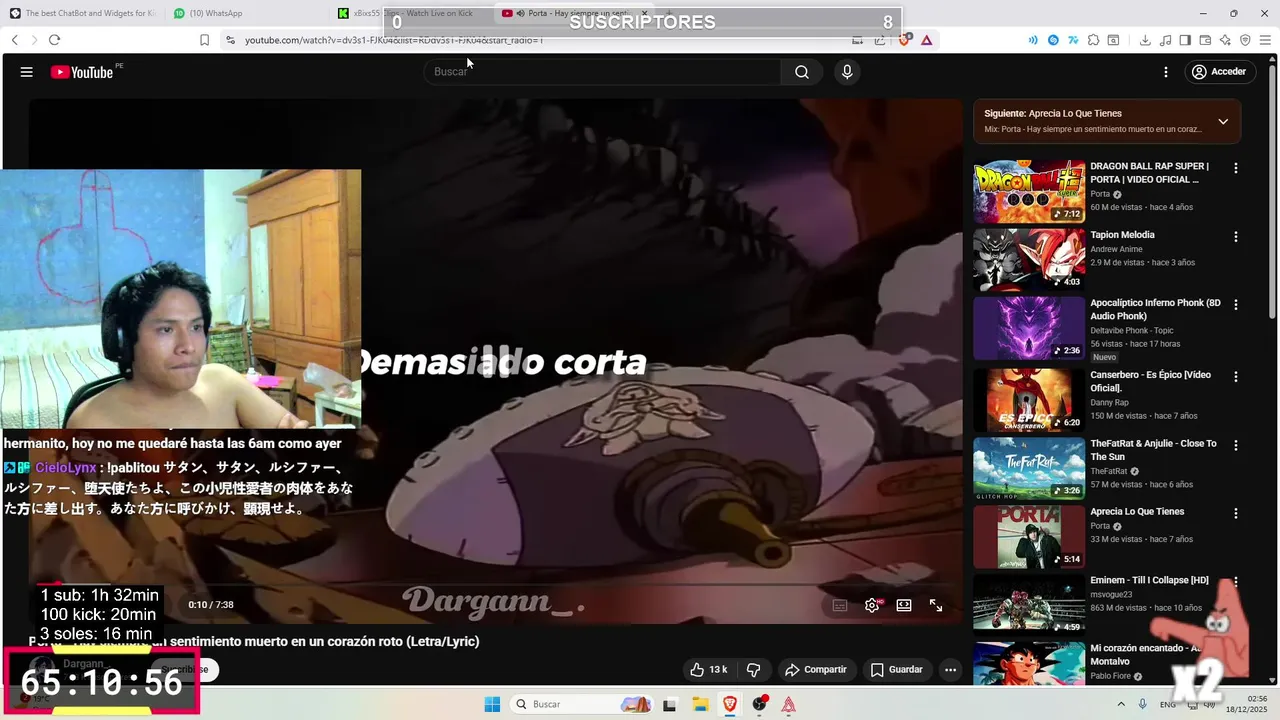Image resolution: width=1280 pixels, height=720 pixels.
Task: Switch to the Kick Watch Live tab
Action: pyautogui.click(x=412, y=13)
